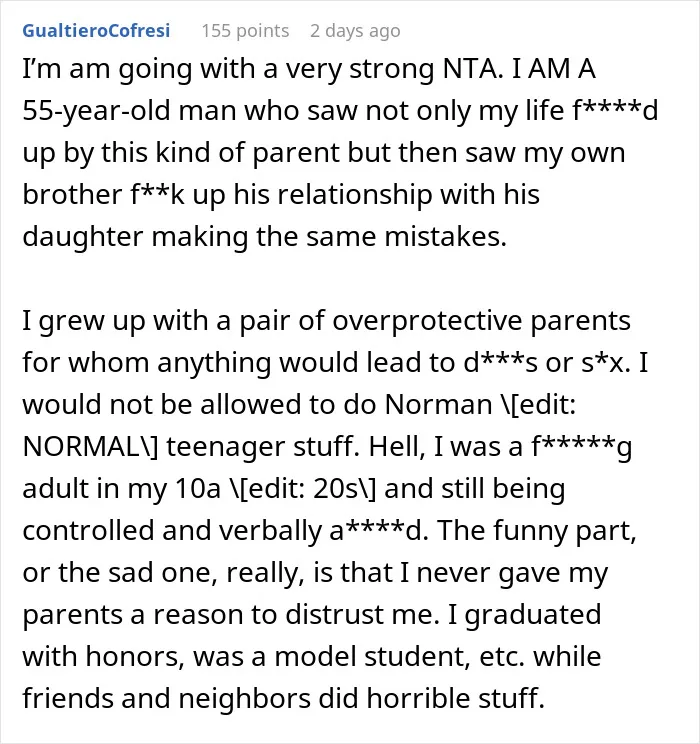Image resolution: width=700 pixels, height=744 pixels.
Task: Click the last line 'friends and neighbors did horrible stuff'
Action: pyautogui.click(x=283, y=698)
